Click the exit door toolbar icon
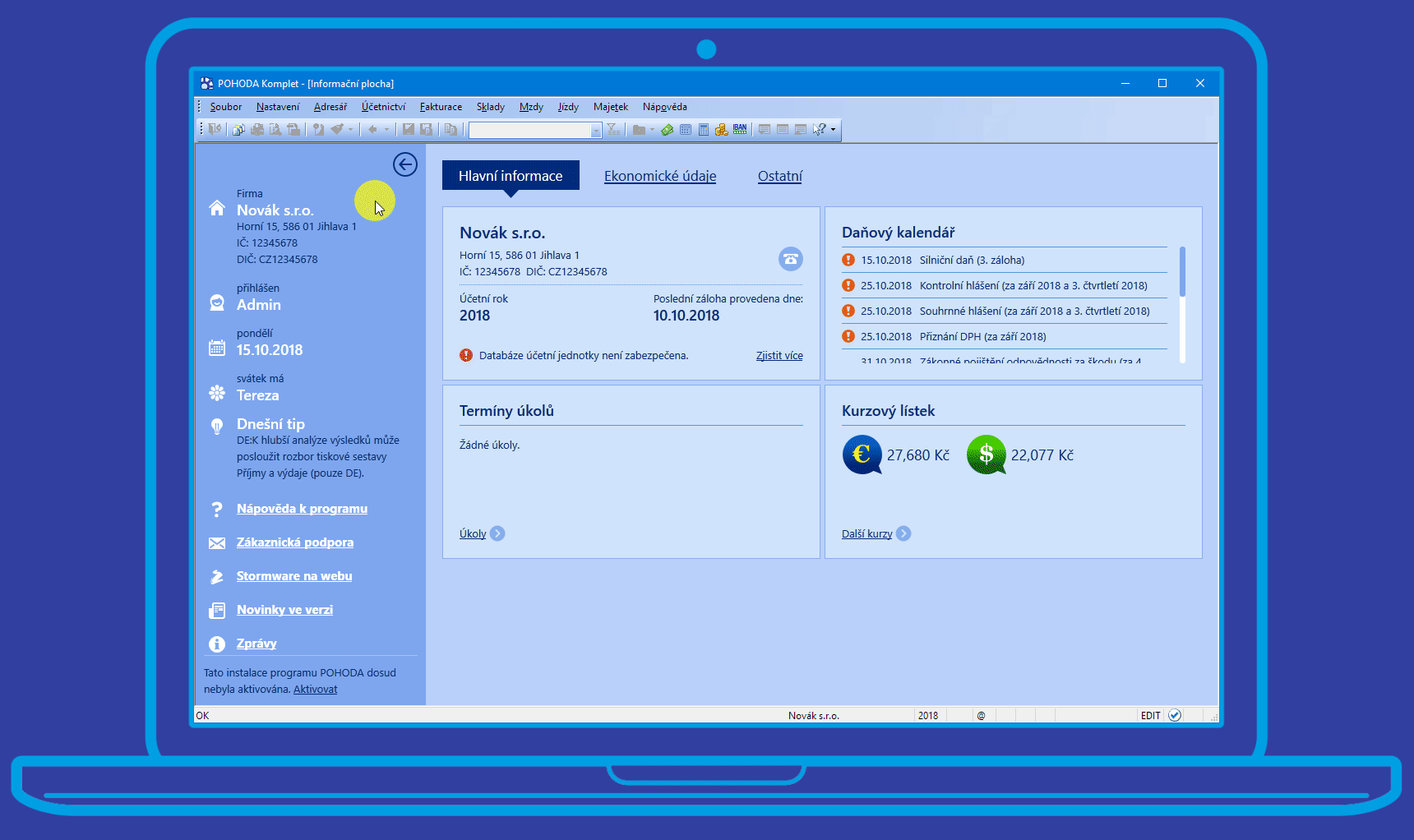This screenshot has height=840, width=1414. [215, 129]
